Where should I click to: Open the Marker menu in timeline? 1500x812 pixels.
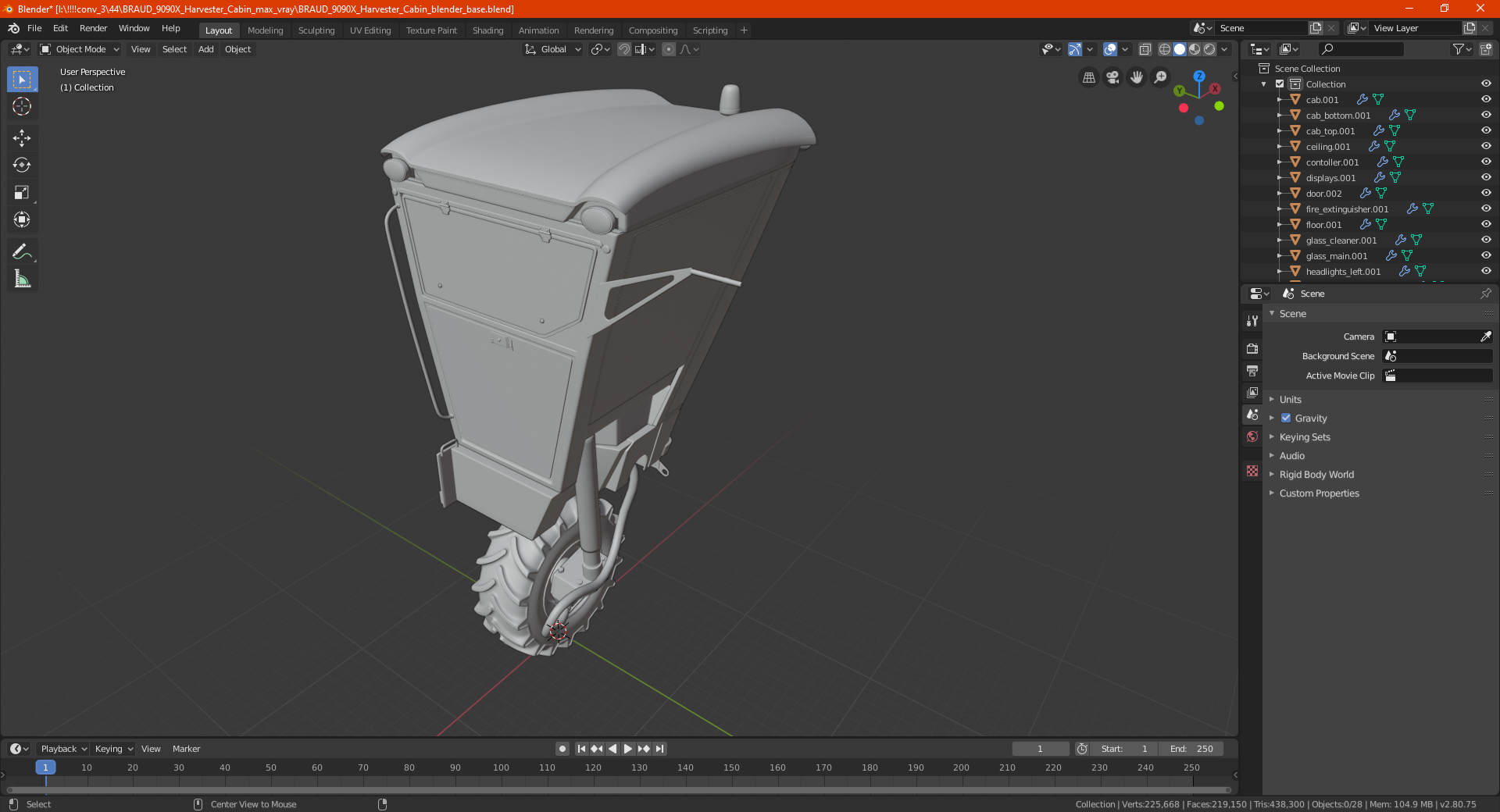pyautogui.click(x=186, y=749)
